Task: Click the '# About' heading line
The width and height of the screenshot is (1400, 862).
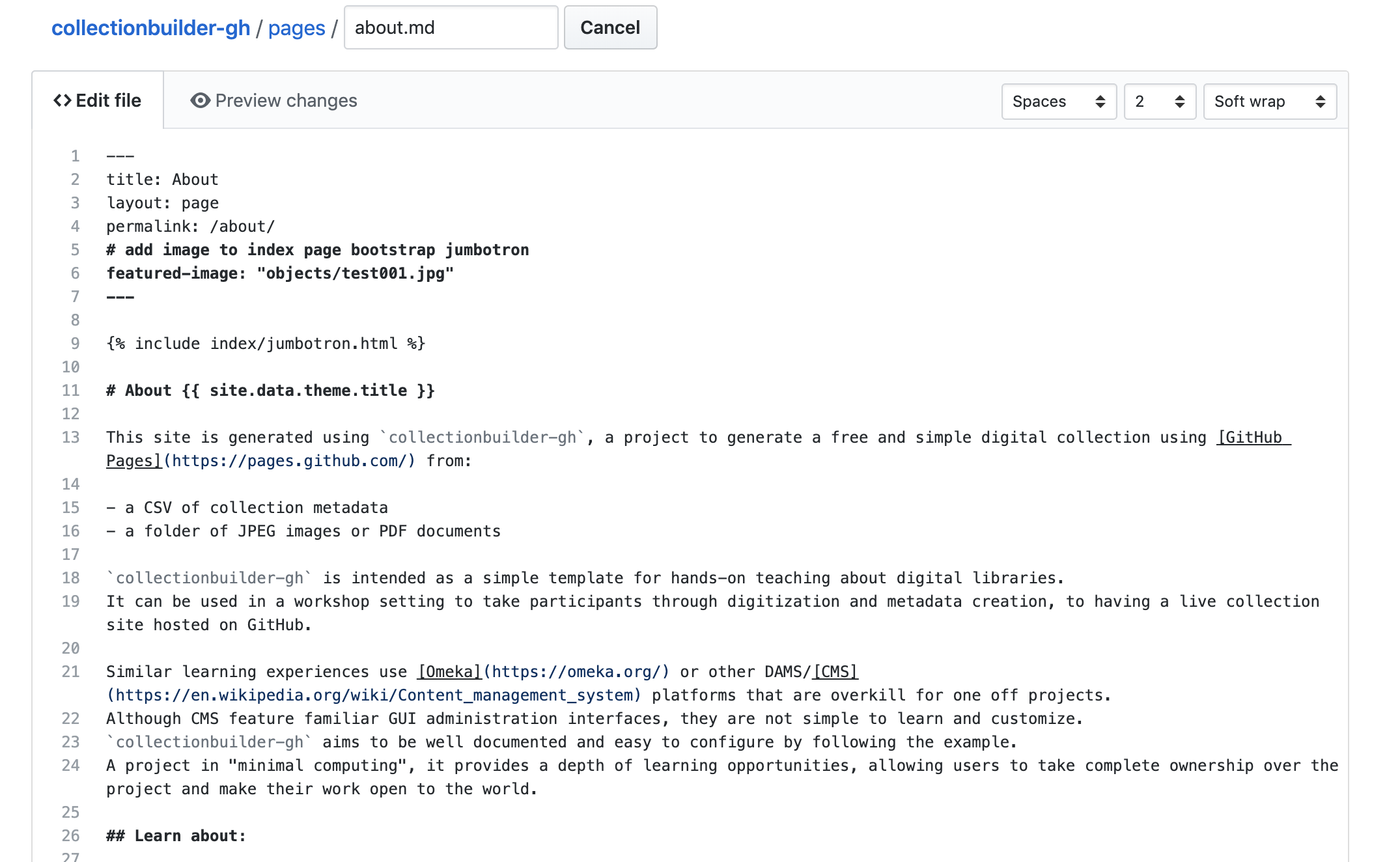Action: point(270,391)
